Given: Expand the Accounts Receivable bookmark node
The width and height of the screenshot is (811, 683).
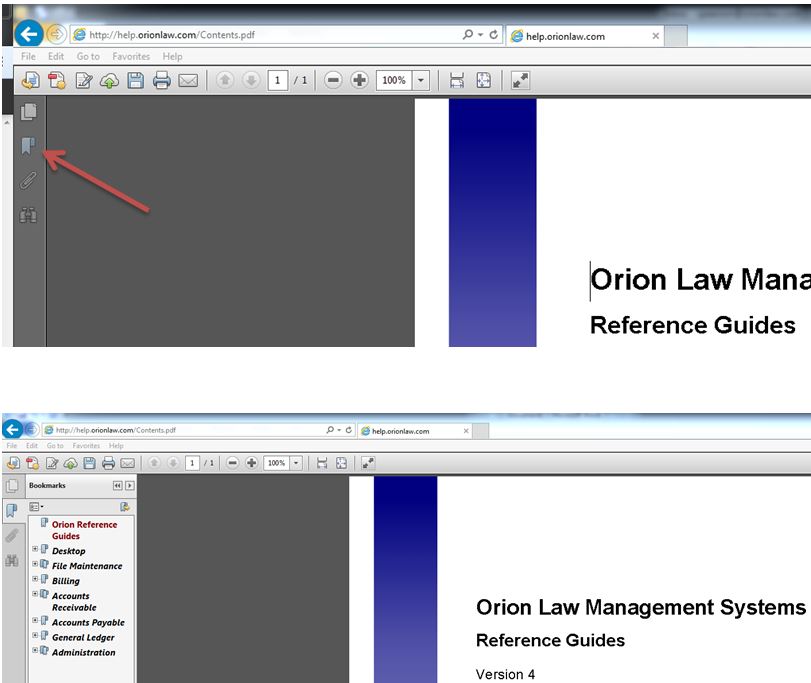Looking at the screenshot, I should click(x=35, y=594).
